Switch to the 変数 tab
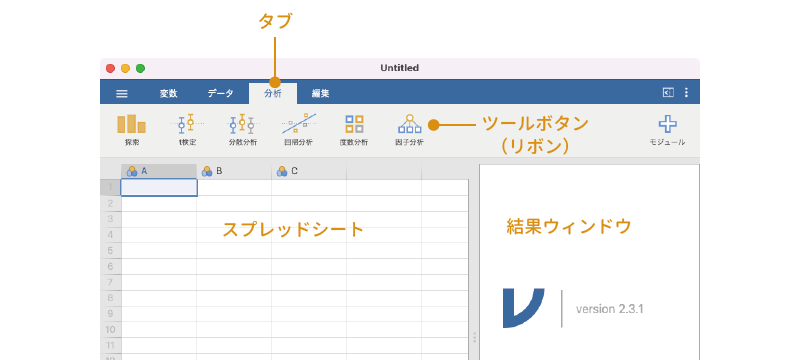The height and width of the screenshot is (360, 800). [168, 94]
